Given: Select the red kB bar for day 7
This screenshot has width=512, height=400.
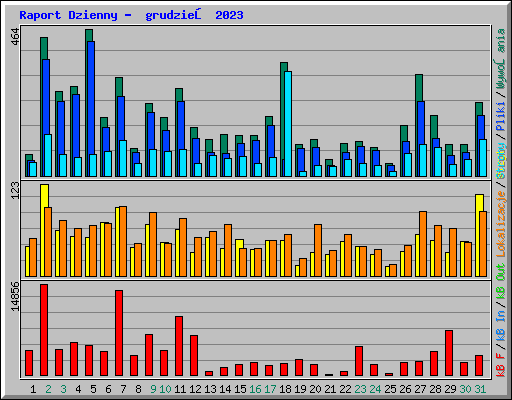Looking at the screenshot, I should tap(119, 333).
